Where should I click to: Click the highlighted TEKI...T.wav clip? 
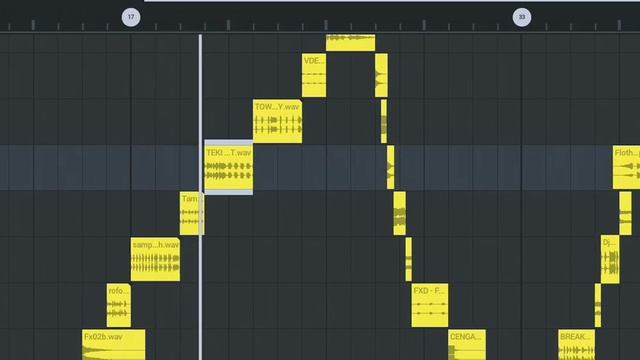229,167
